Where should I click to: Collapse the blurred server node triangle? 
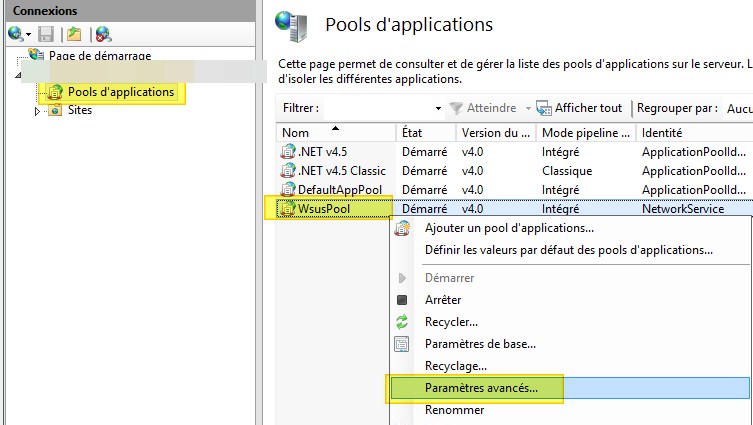click(18, 75)
